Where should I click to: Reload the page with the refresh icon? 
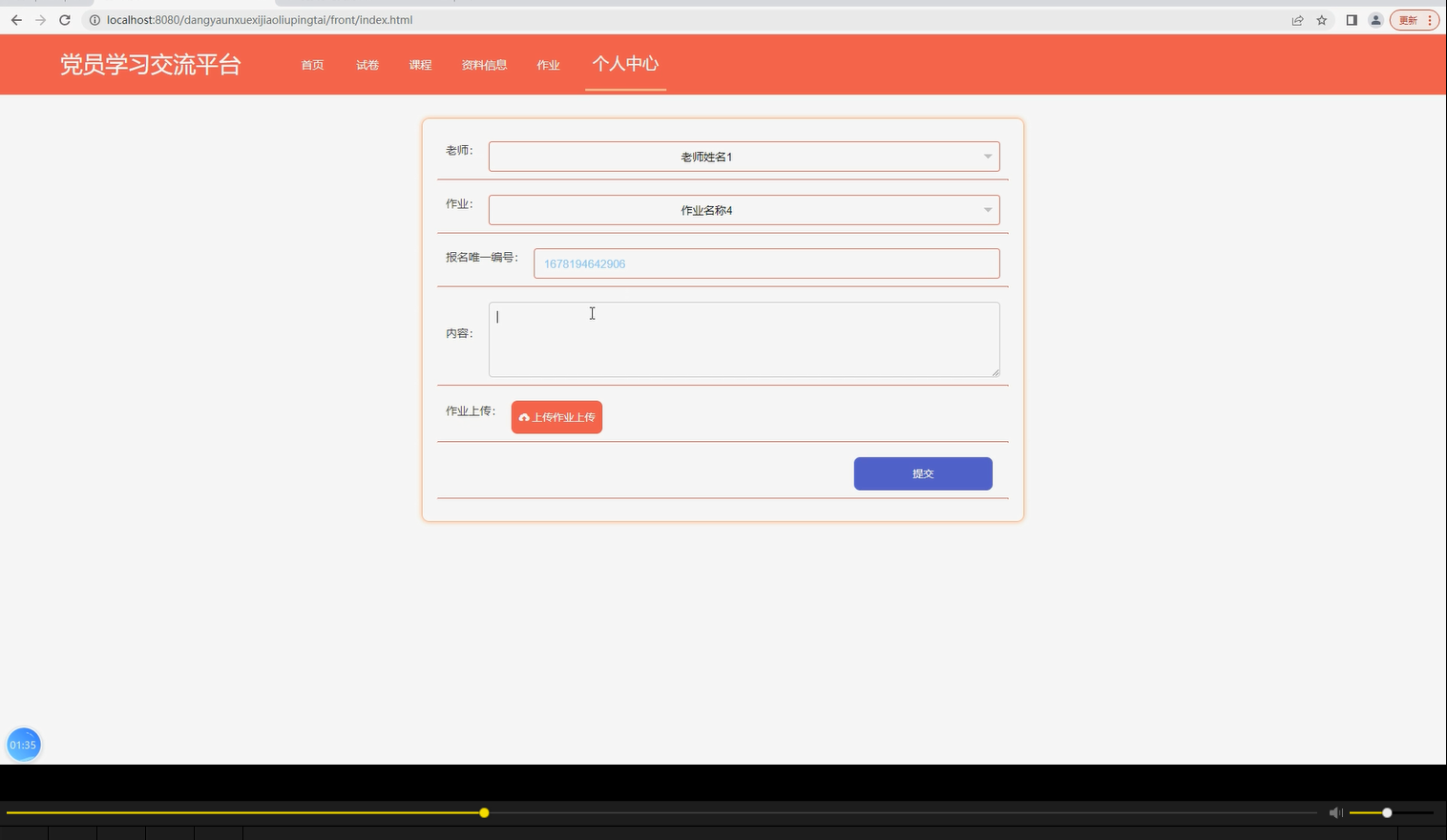64,19
